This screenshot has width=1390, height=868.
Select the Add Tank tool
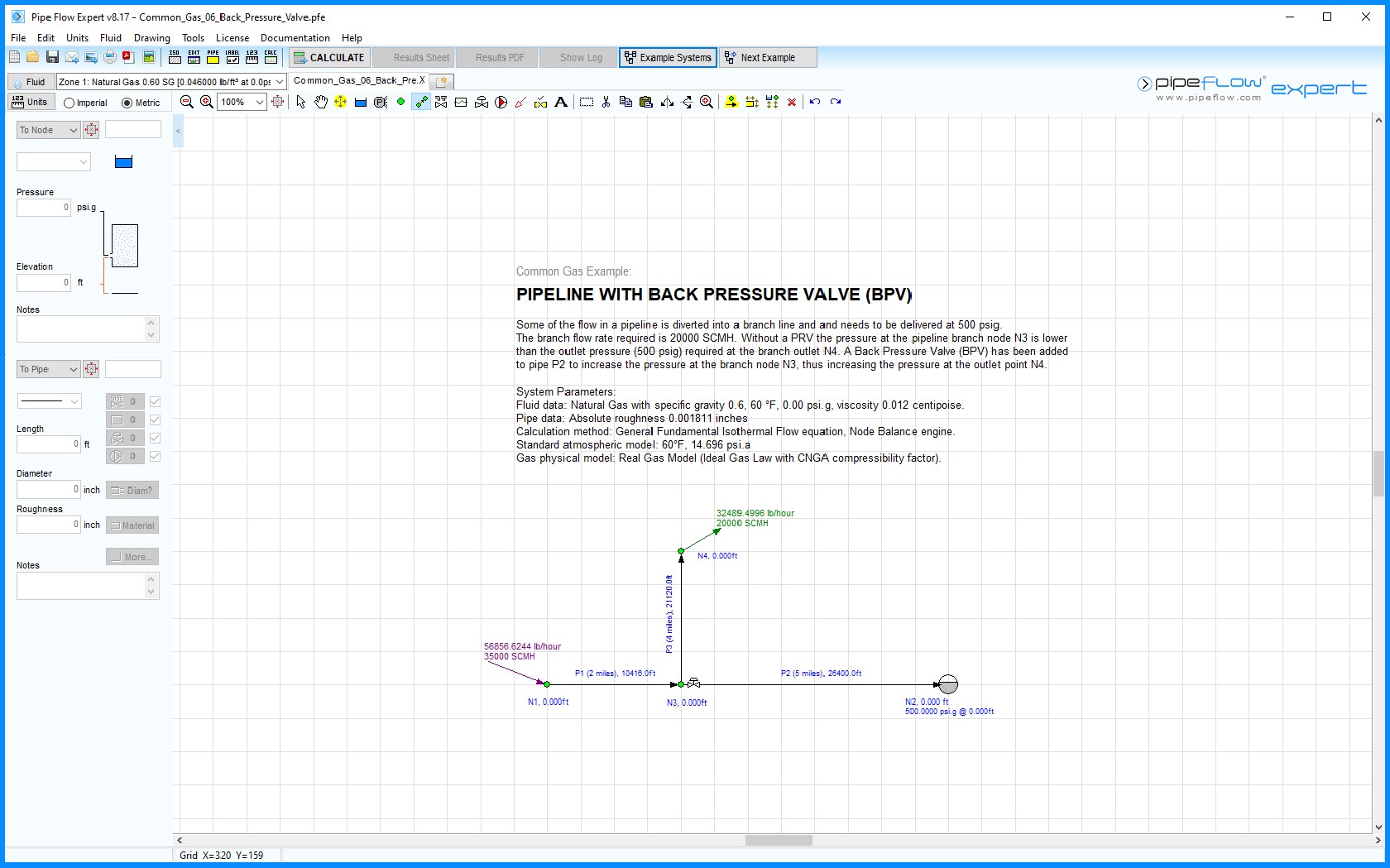click(x=361, y=102)
